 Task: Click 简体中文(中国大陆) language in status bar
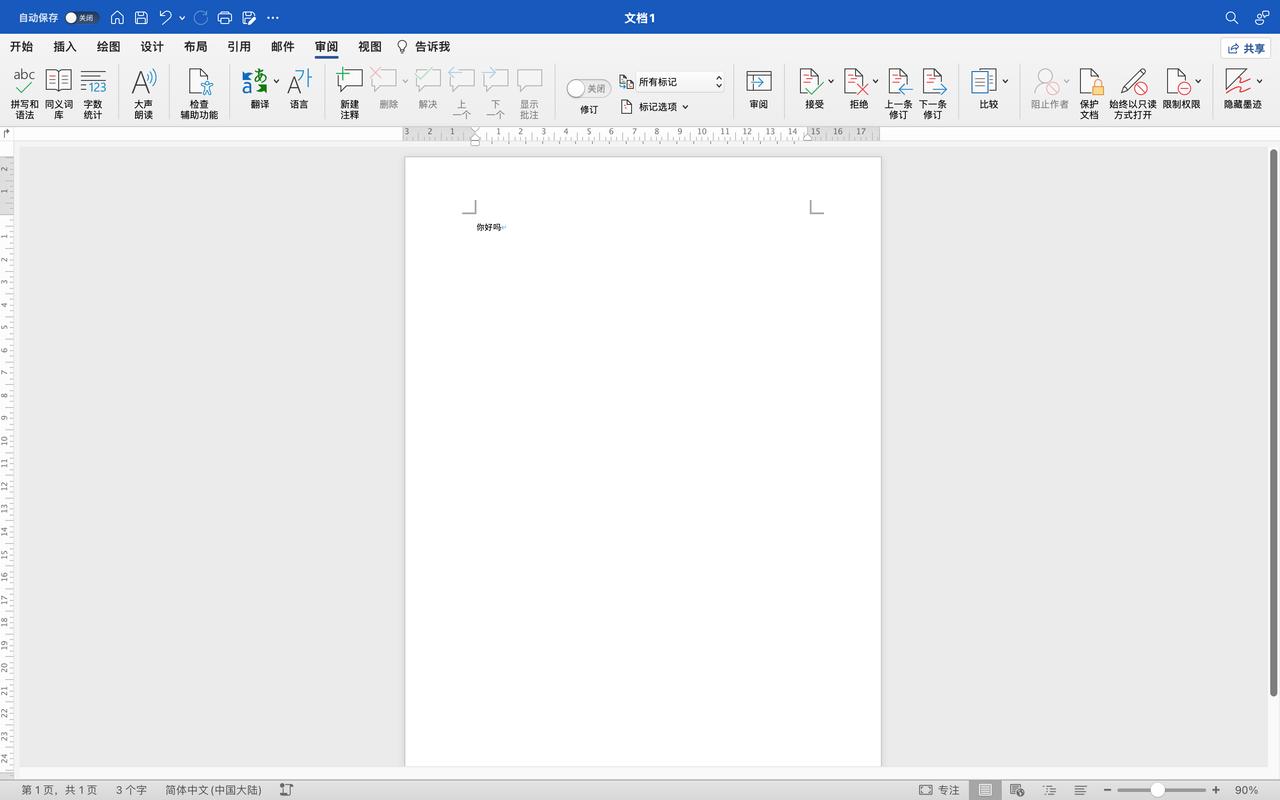coord(213,790)
